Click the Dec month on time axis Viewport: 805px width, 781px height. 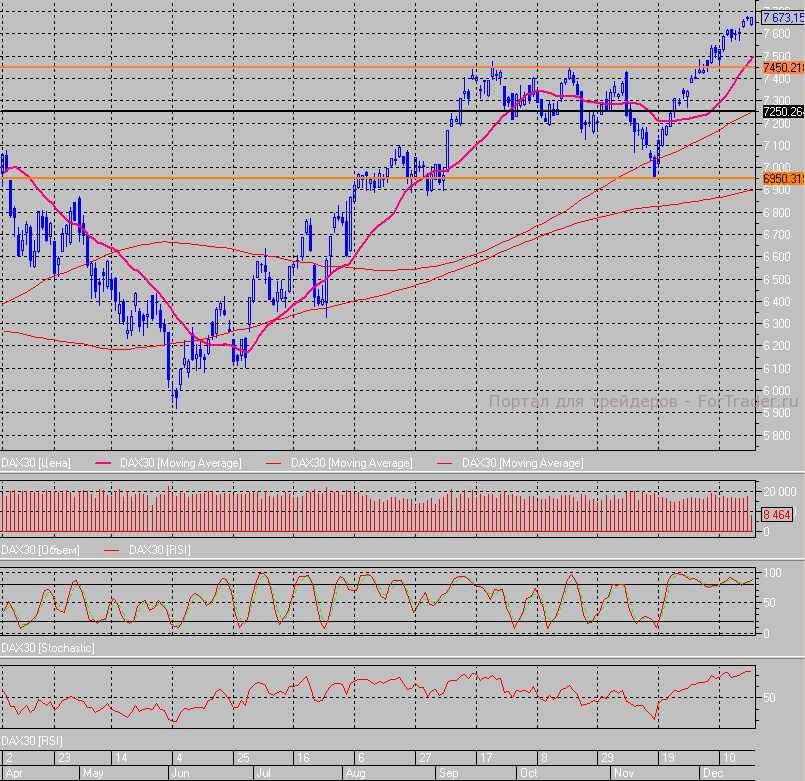[712, 773]
